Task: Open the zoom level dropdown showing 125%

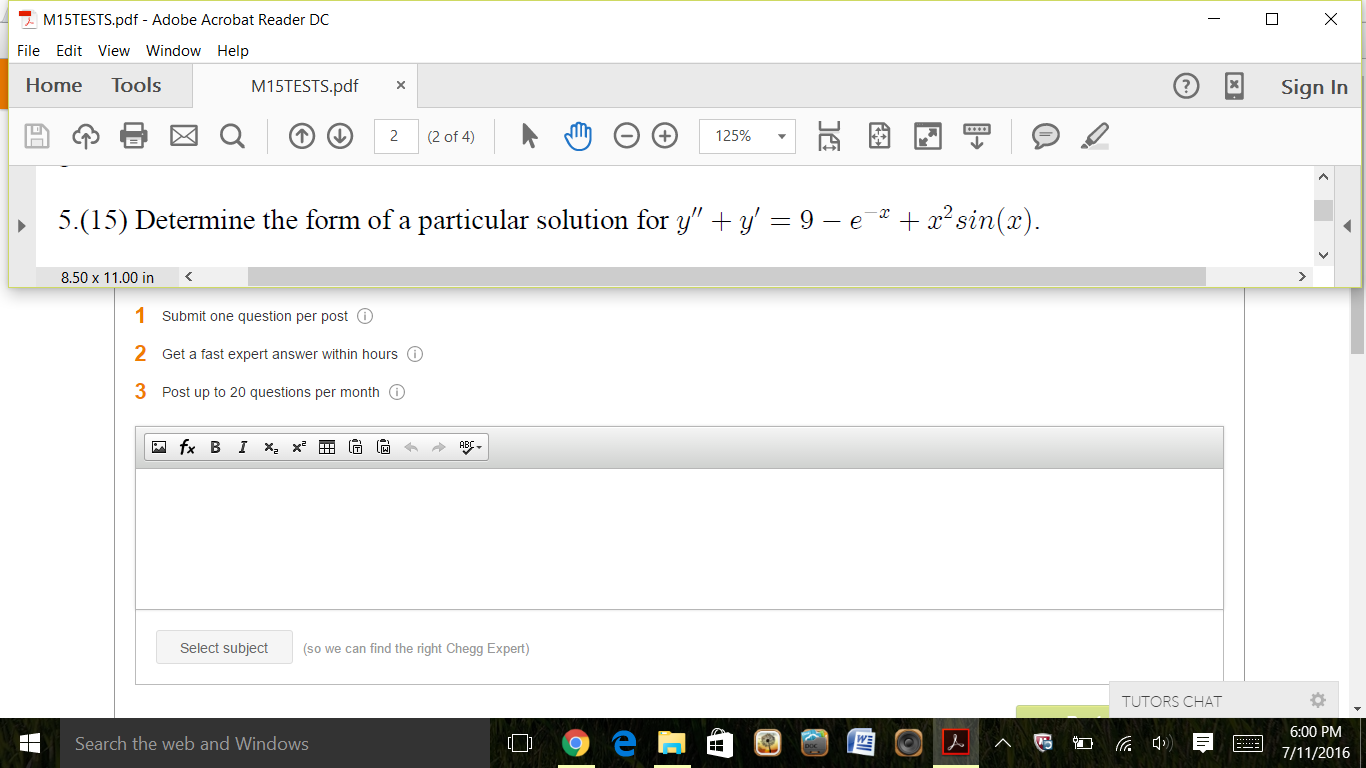Action: click(746, 136)
